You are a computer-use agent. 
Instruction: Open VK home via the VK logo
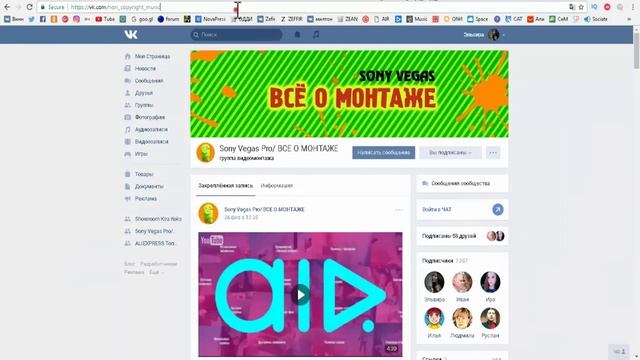pyautogui.click(x=131, y=35)
